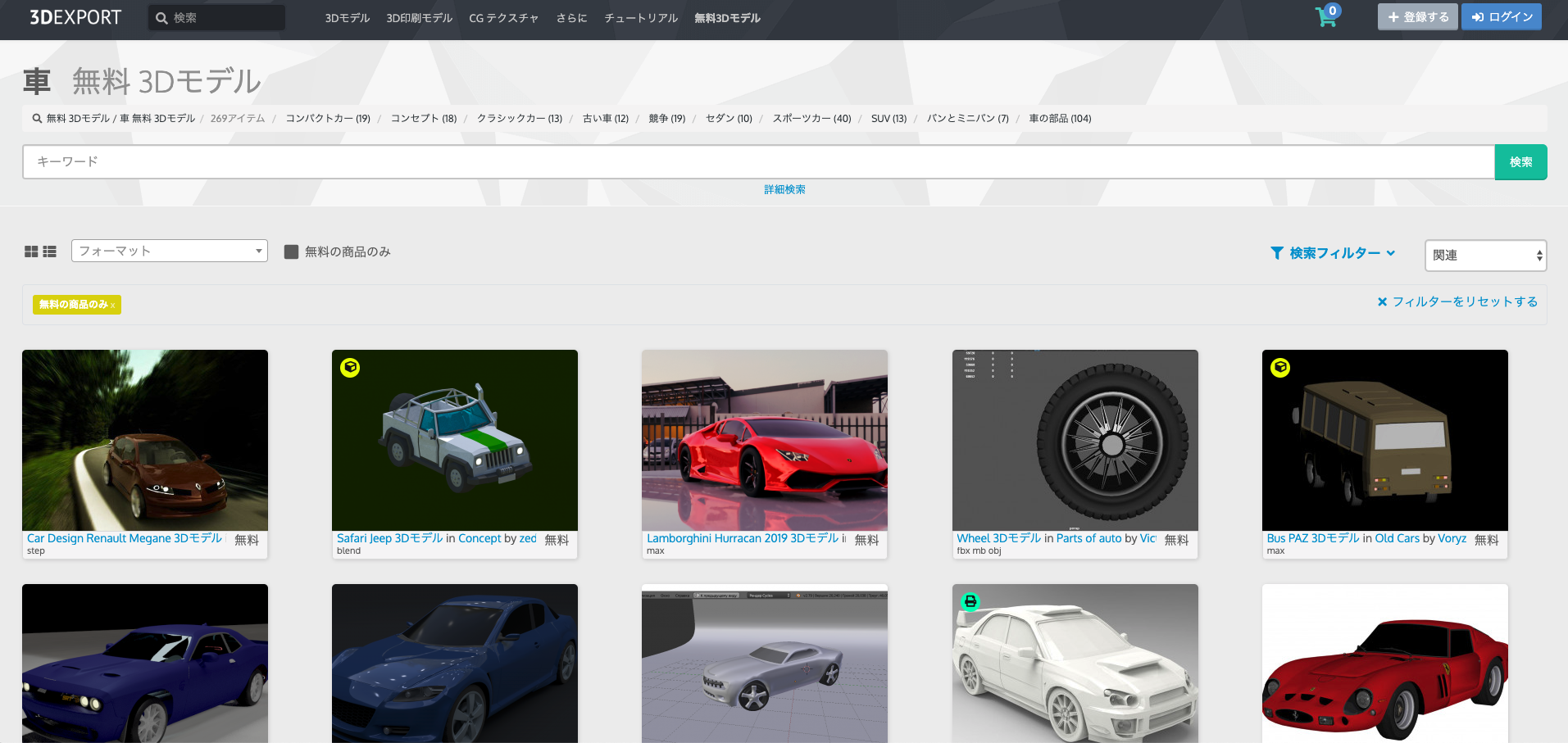The height and width of the screenshot is (743, 1568).
Task: Open Wheel model thumbnail
Action: coord(1075,441)
